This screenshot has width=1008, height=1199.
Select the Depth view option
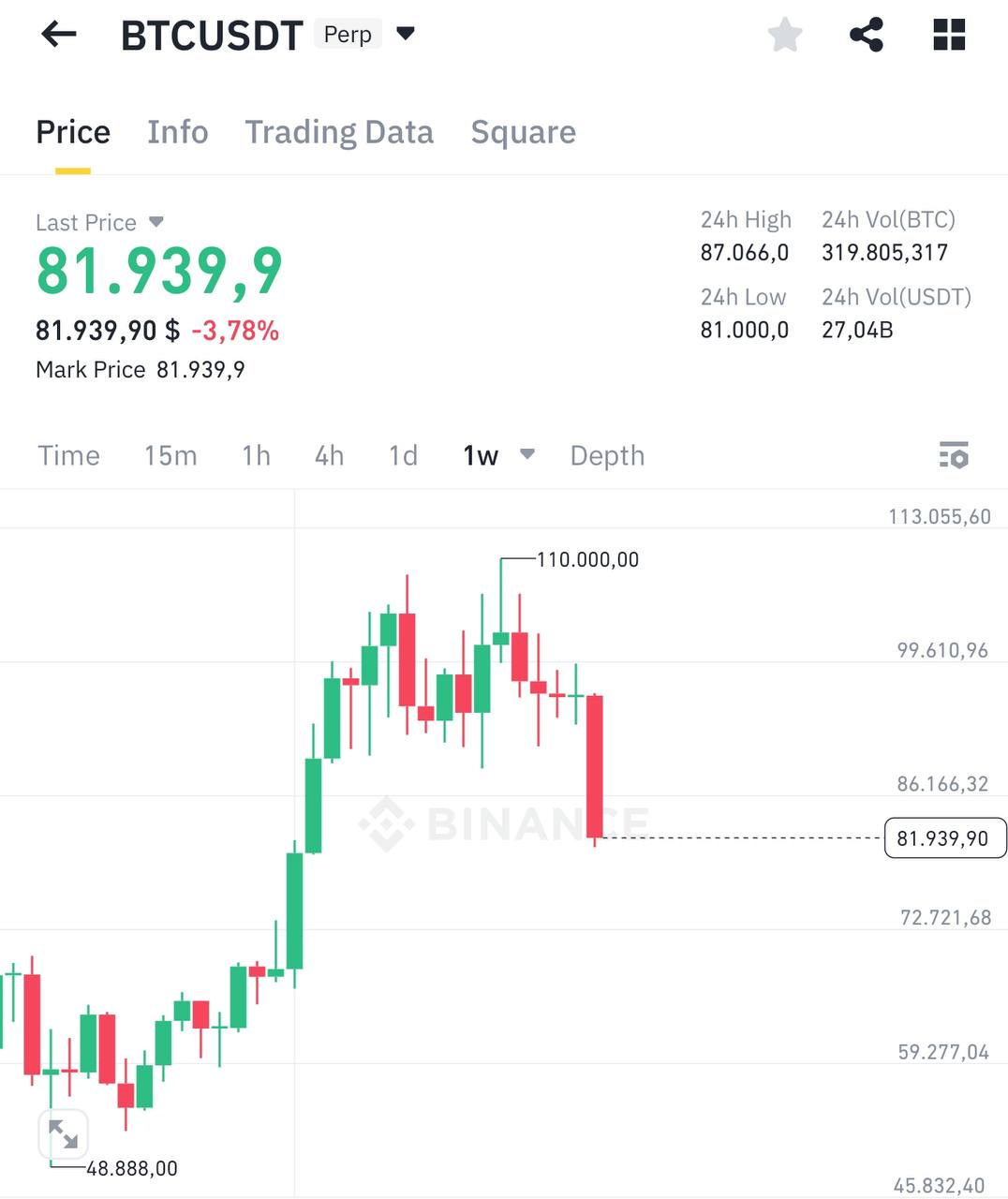click(x=607, y=456)
